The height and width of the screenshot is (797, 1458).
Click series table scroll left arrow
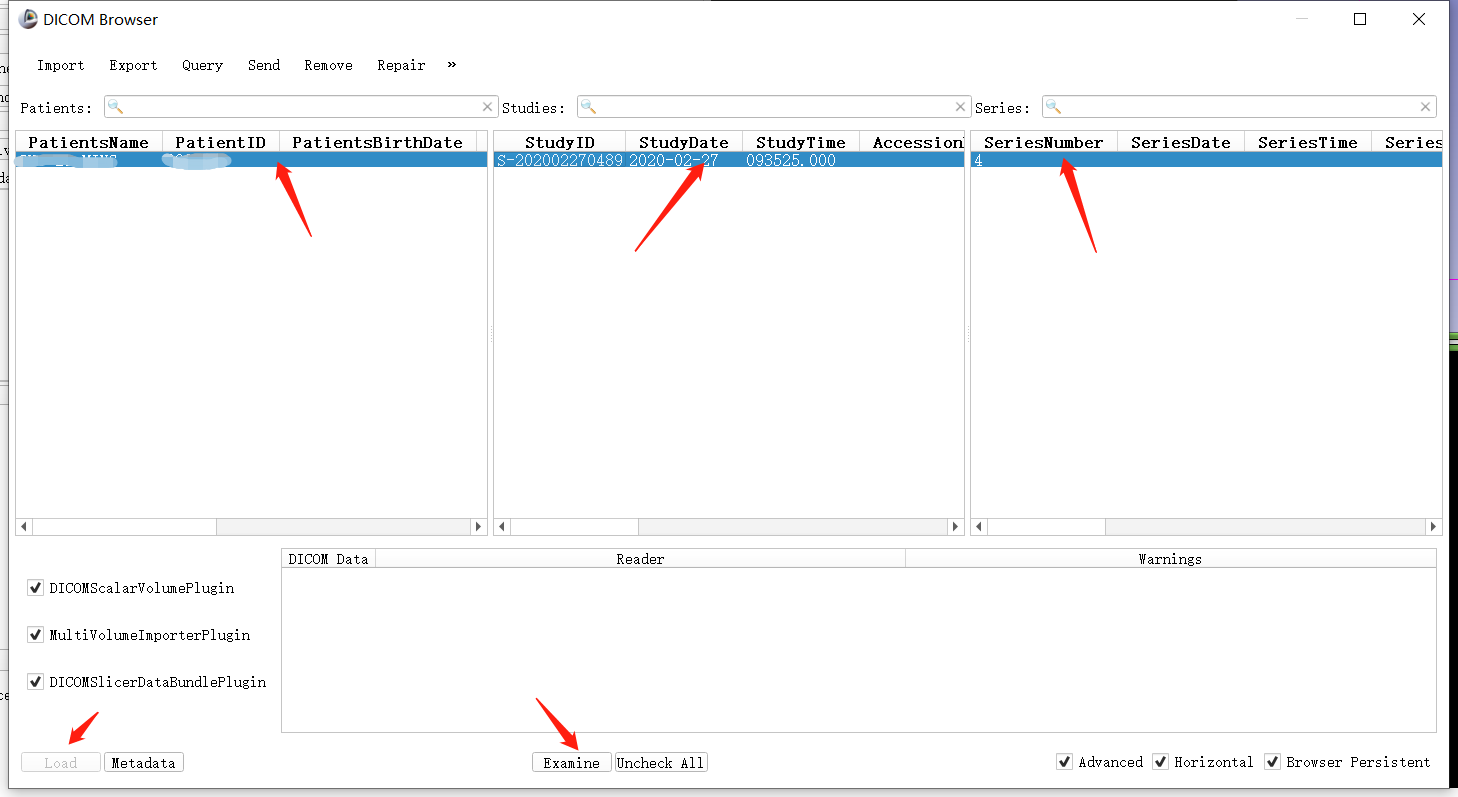tap(979, 526)
